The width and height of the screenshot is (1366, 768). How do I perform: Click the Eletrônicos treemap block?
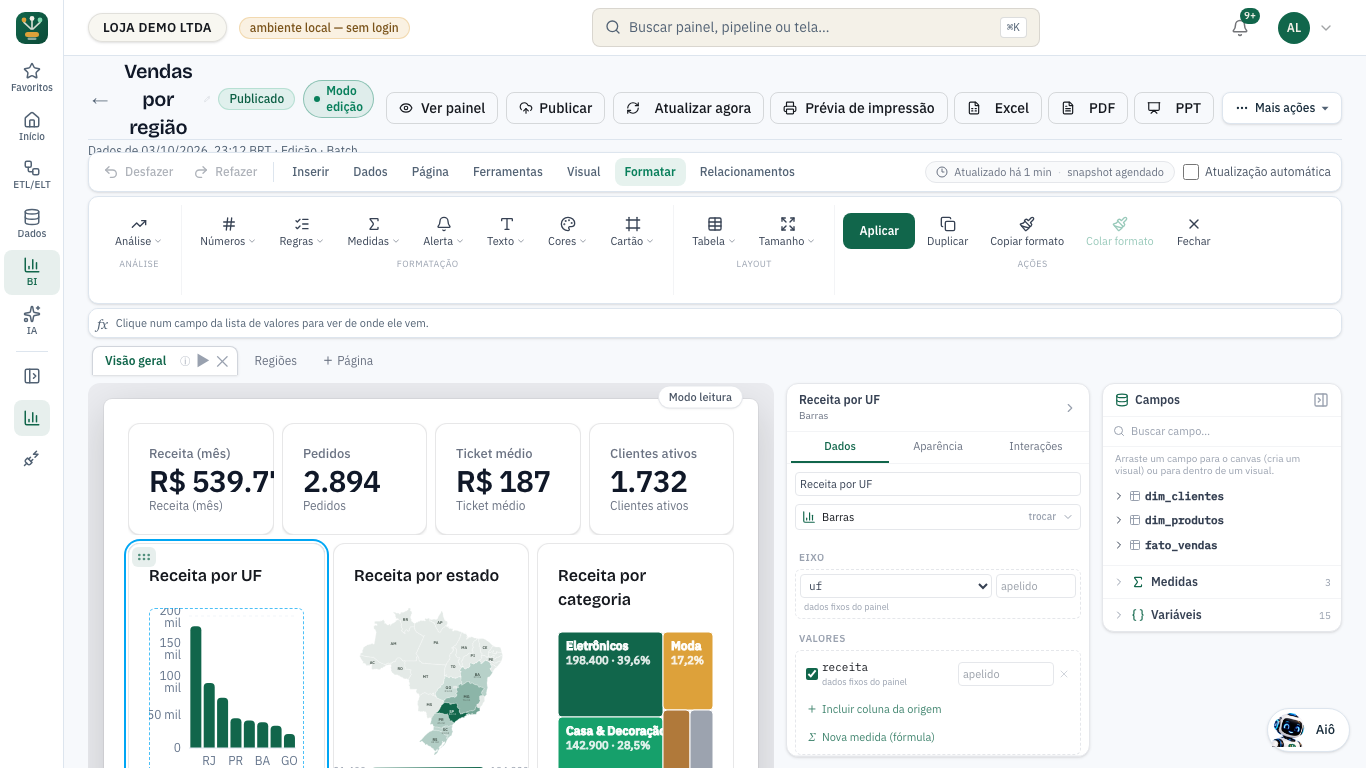point(610,674)
